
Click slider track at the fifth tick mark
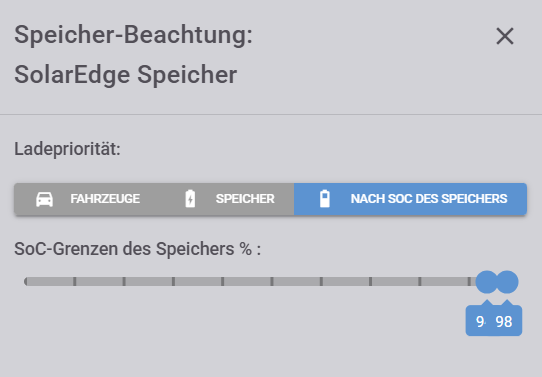pos(272,282)
